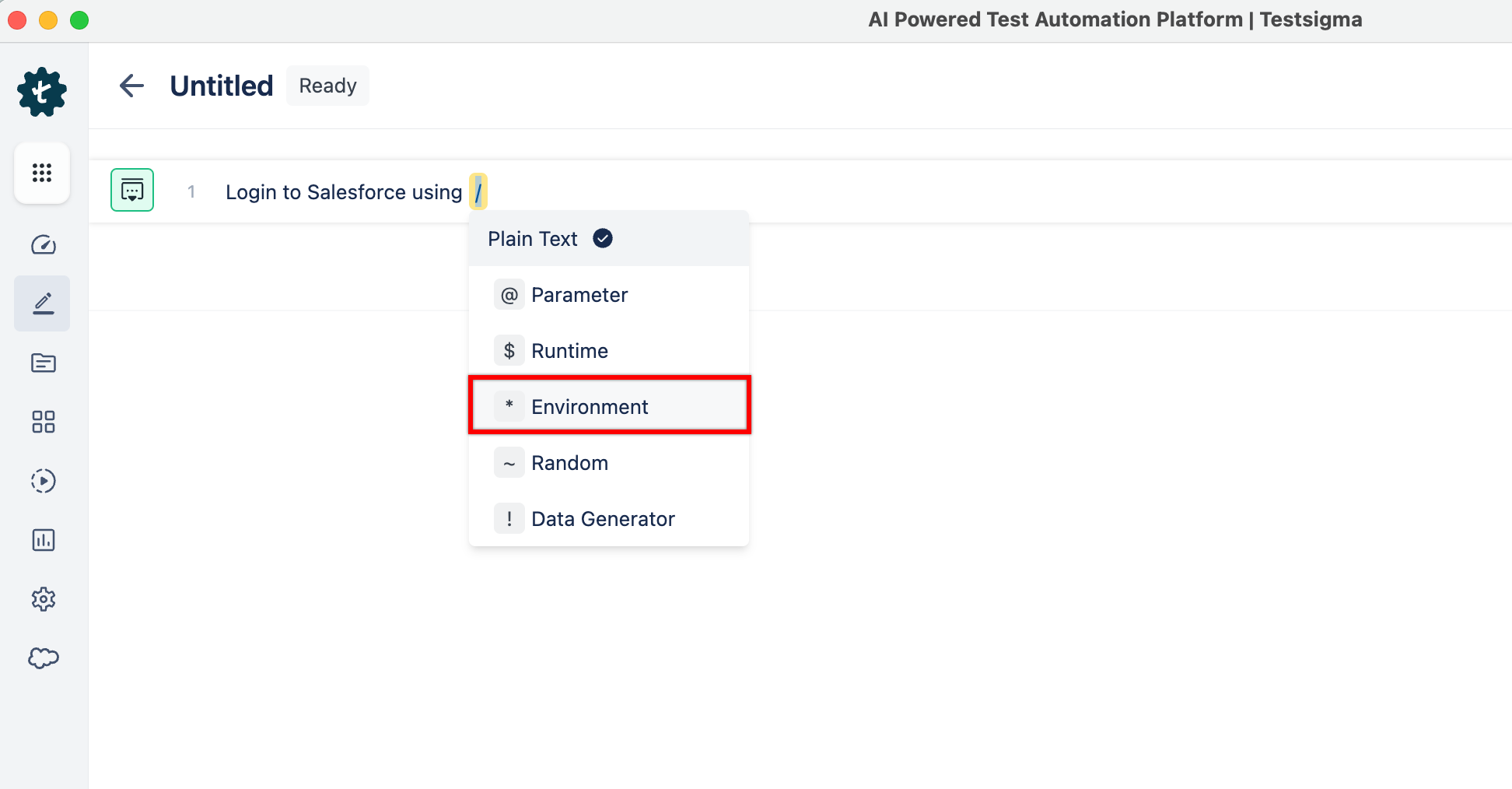Choose Runtime from the data type menu
The height and width of the screenshot is (789, 1512).
[x=609, y=351]
